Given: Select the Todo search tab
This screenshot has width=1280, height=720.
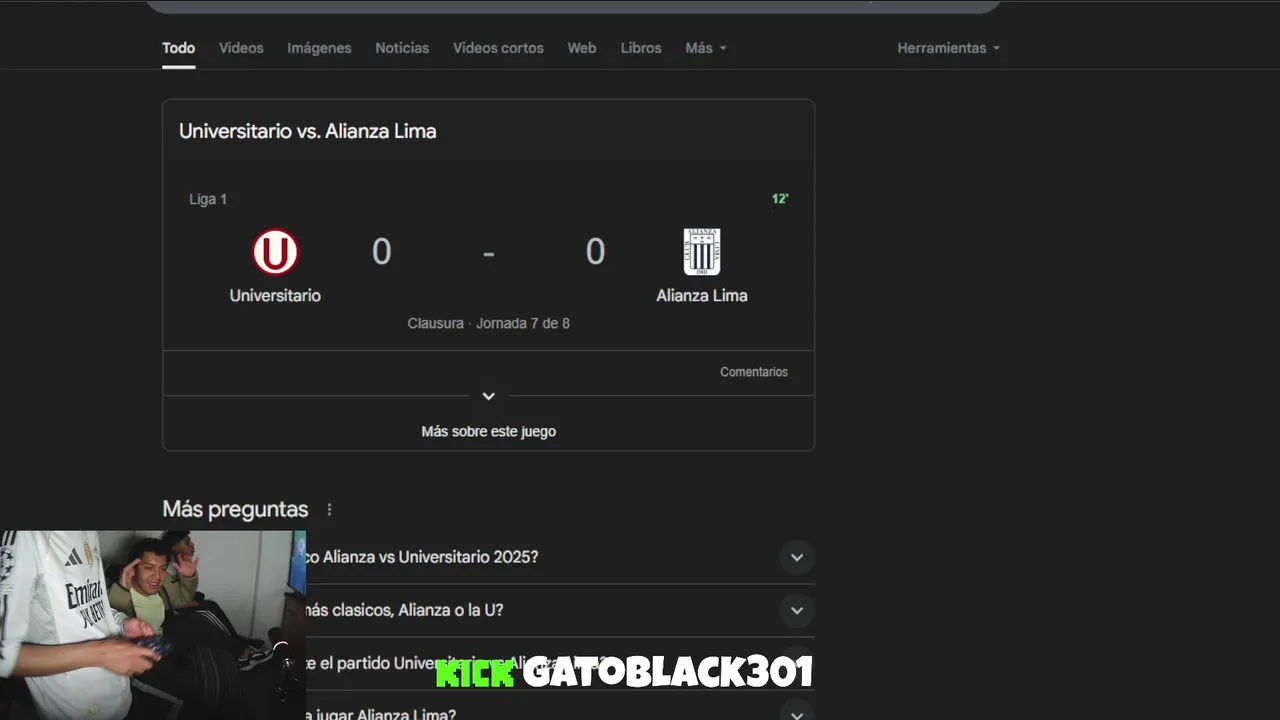Looking at the screenshot, I should (179, 48).
